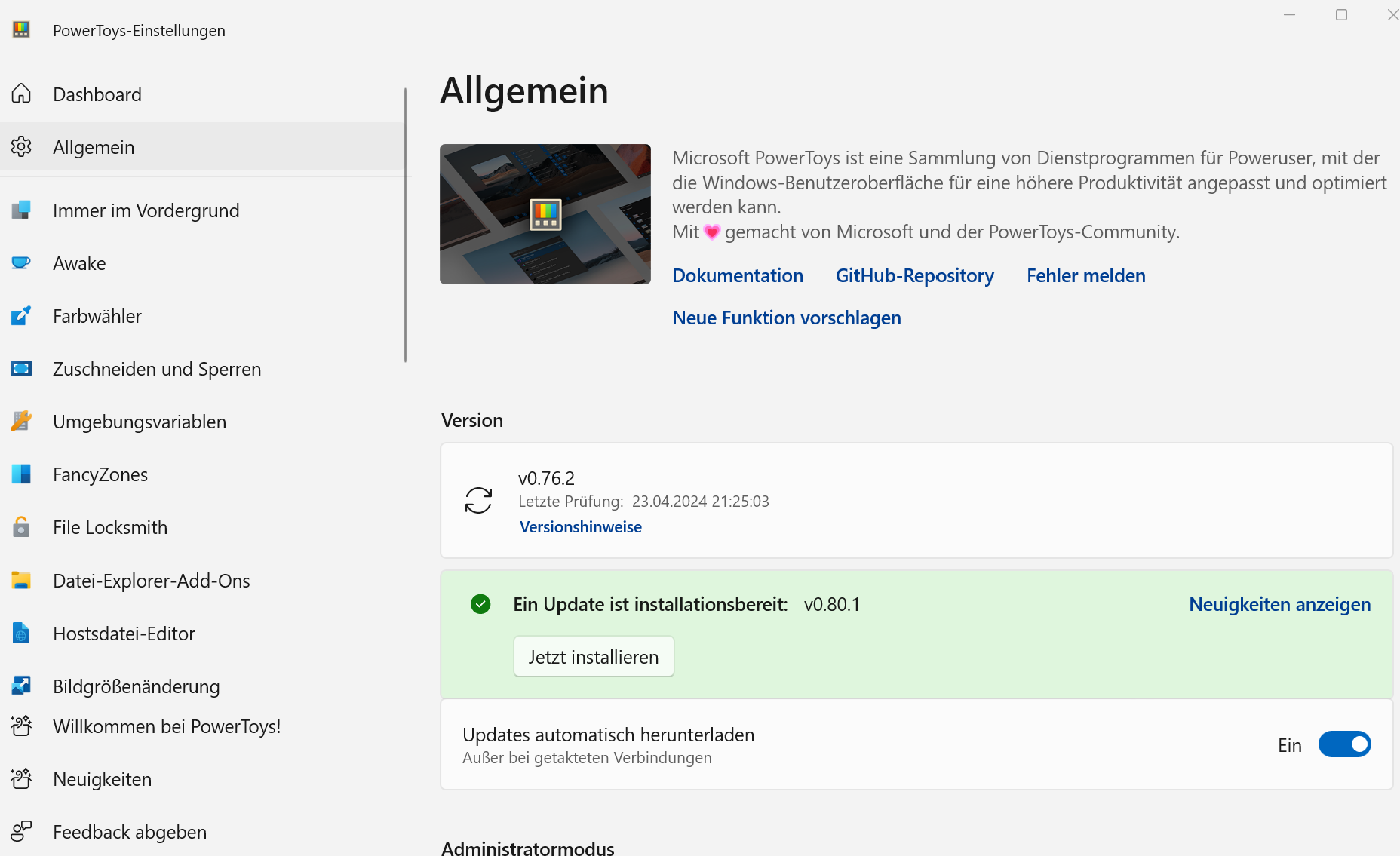1400x856 pixels.
Task: Click the sidebar navigation scrollbar
Action: [405, 226]
